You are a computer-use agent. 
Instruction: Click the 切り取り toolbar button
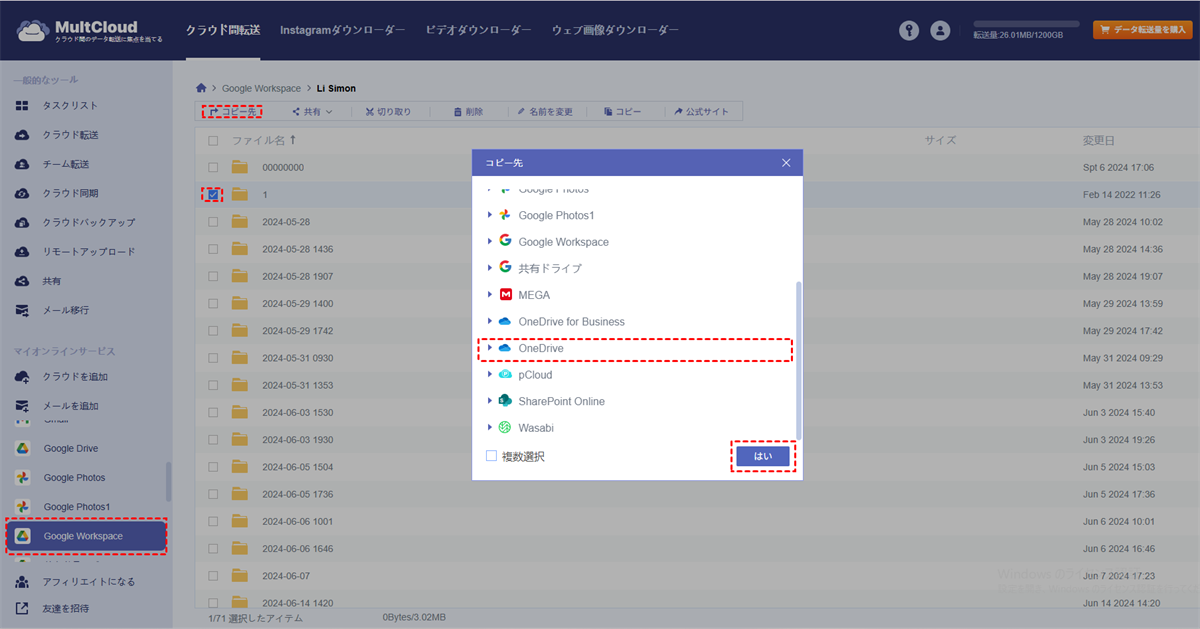coord(388,112)
